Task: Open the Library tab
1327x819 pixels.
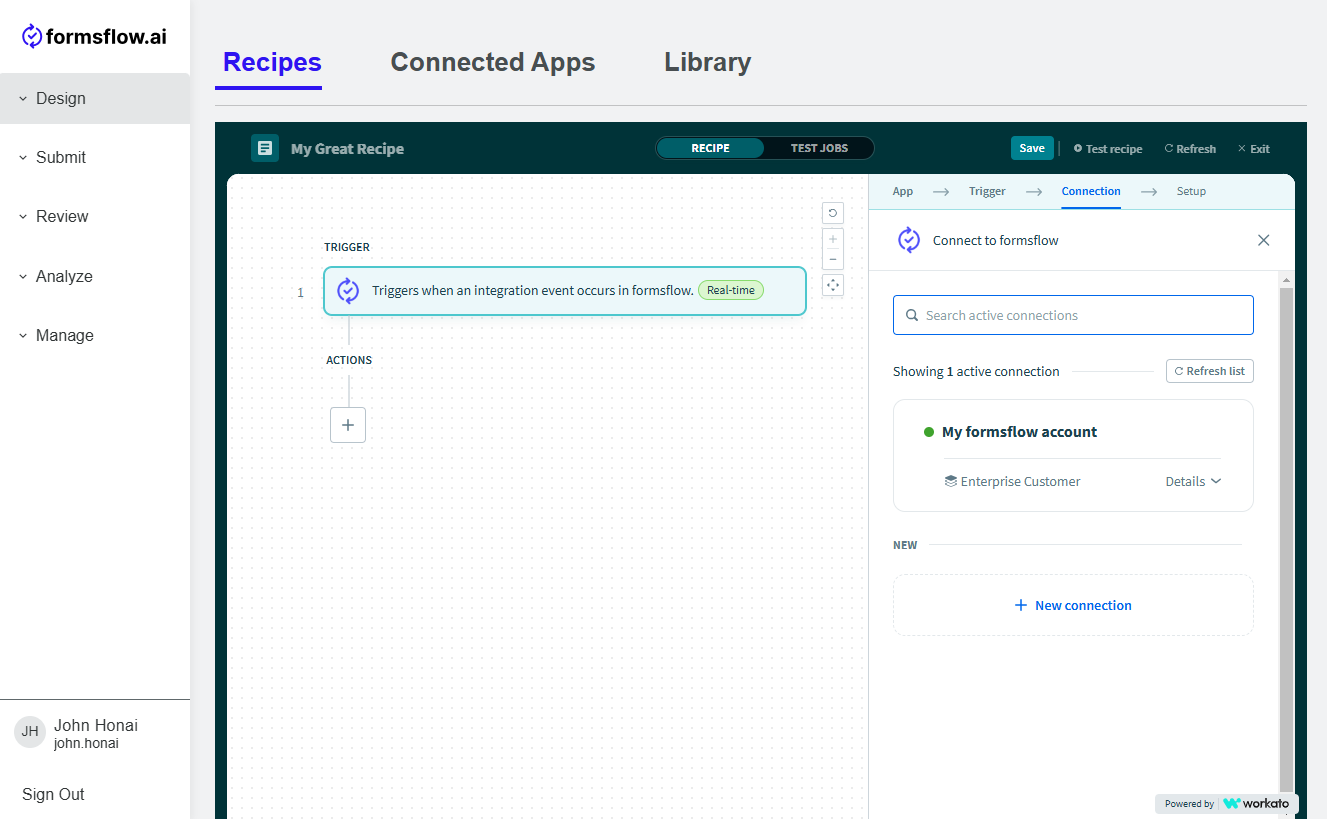Action: tap(707, 62)
